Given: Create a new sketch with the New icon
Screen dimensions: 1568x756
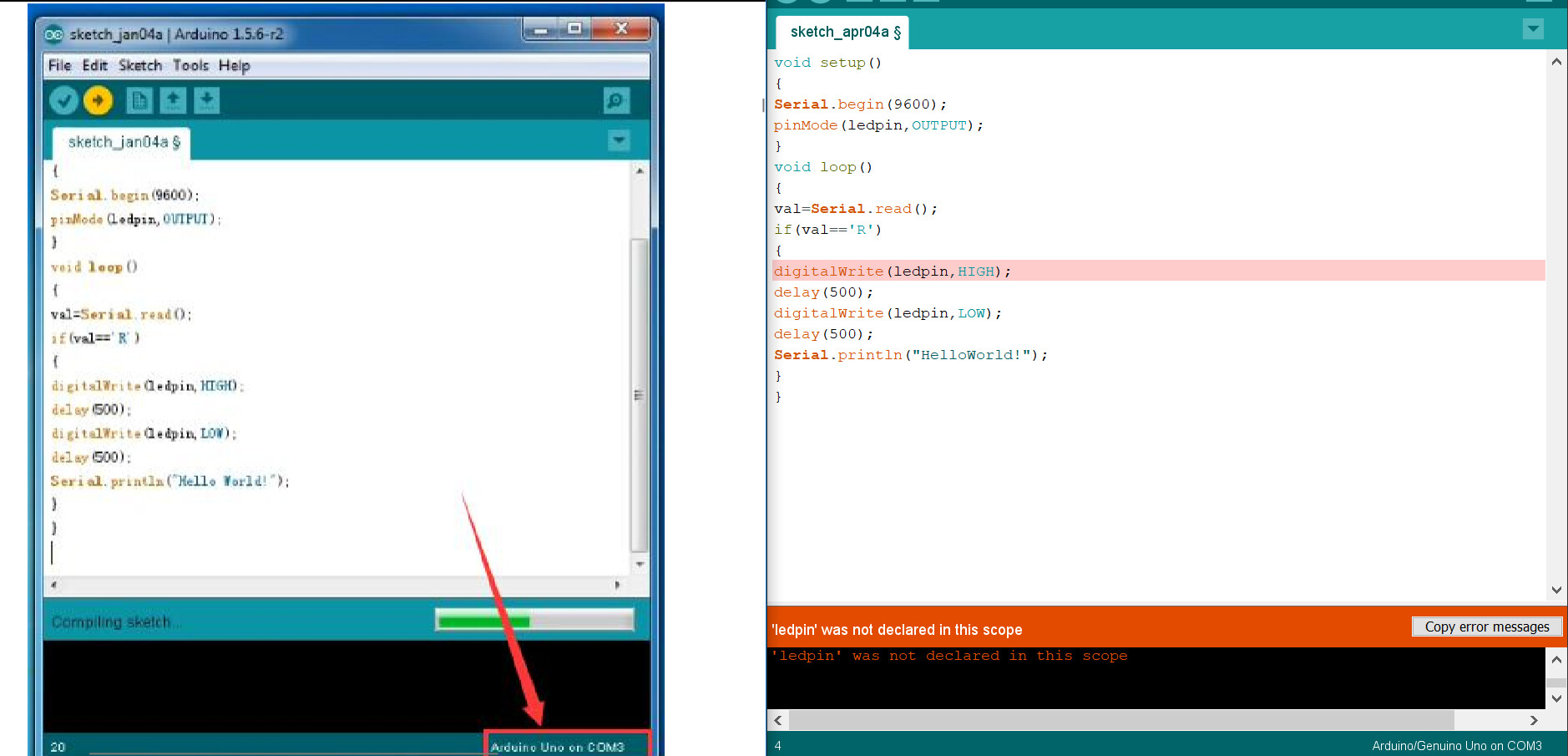Looking at the screenshot, I should coord(139,100).
